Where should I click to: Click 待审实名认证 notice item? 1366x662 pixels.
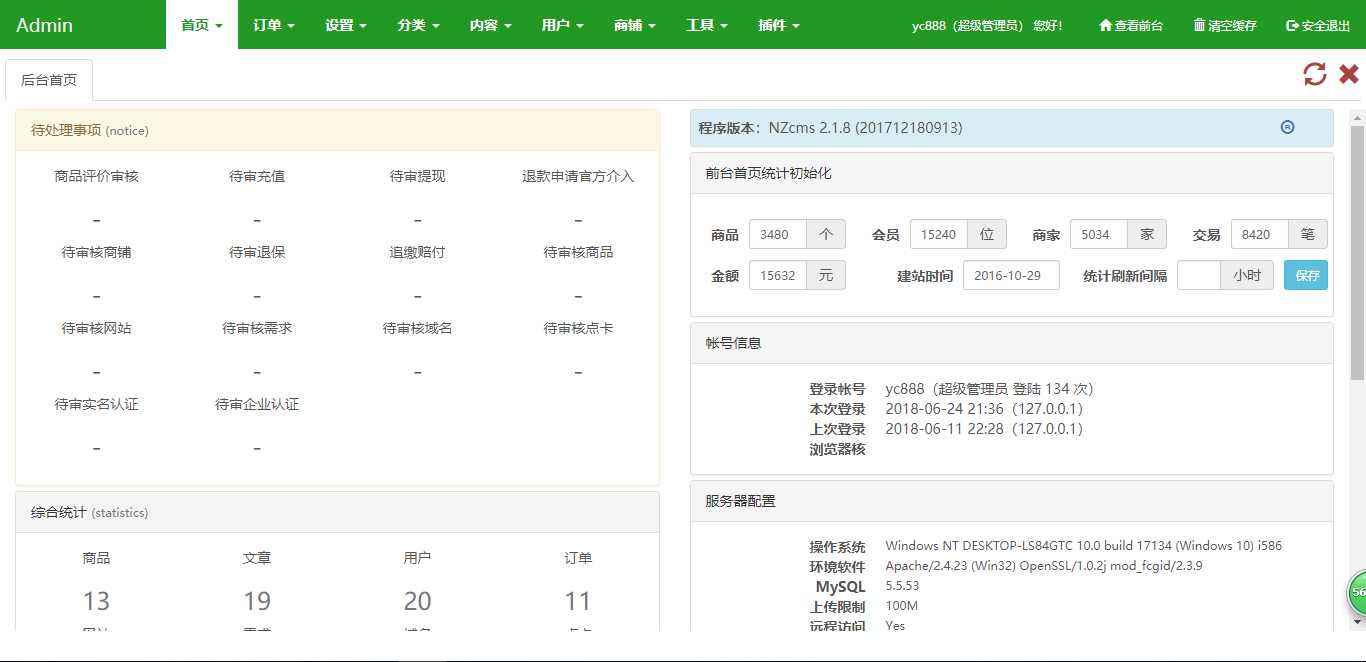pyautogui.click(x=96, y=404)
